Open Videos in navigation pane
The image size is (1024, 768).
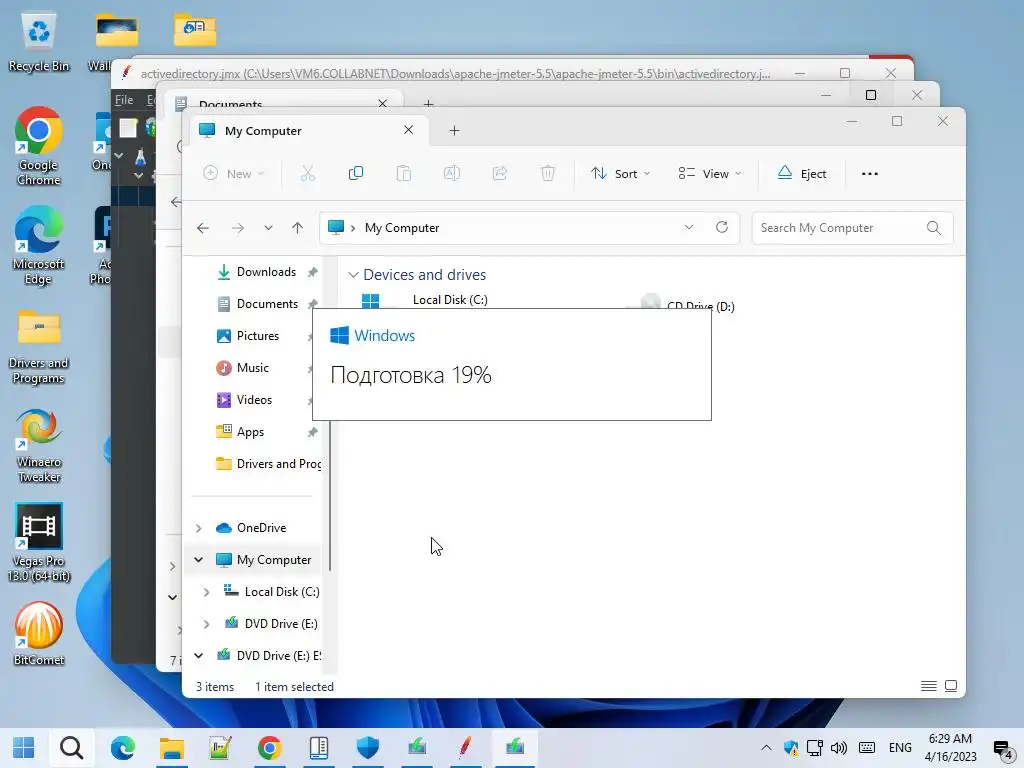coord(254,400)
